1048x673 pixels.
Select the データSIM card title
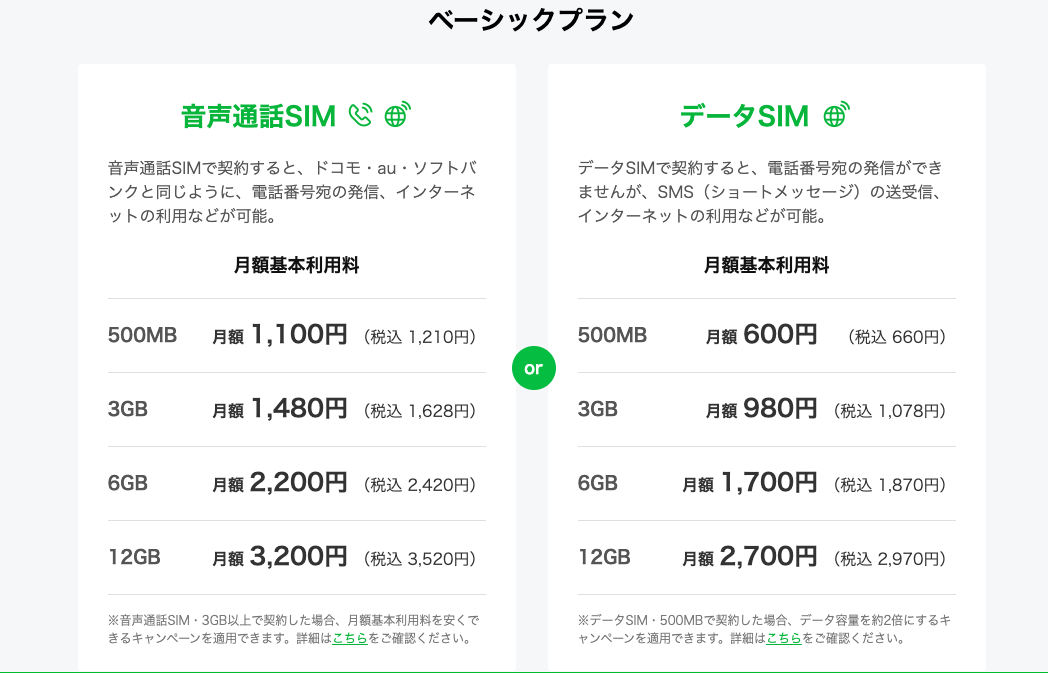coord(744,117)
